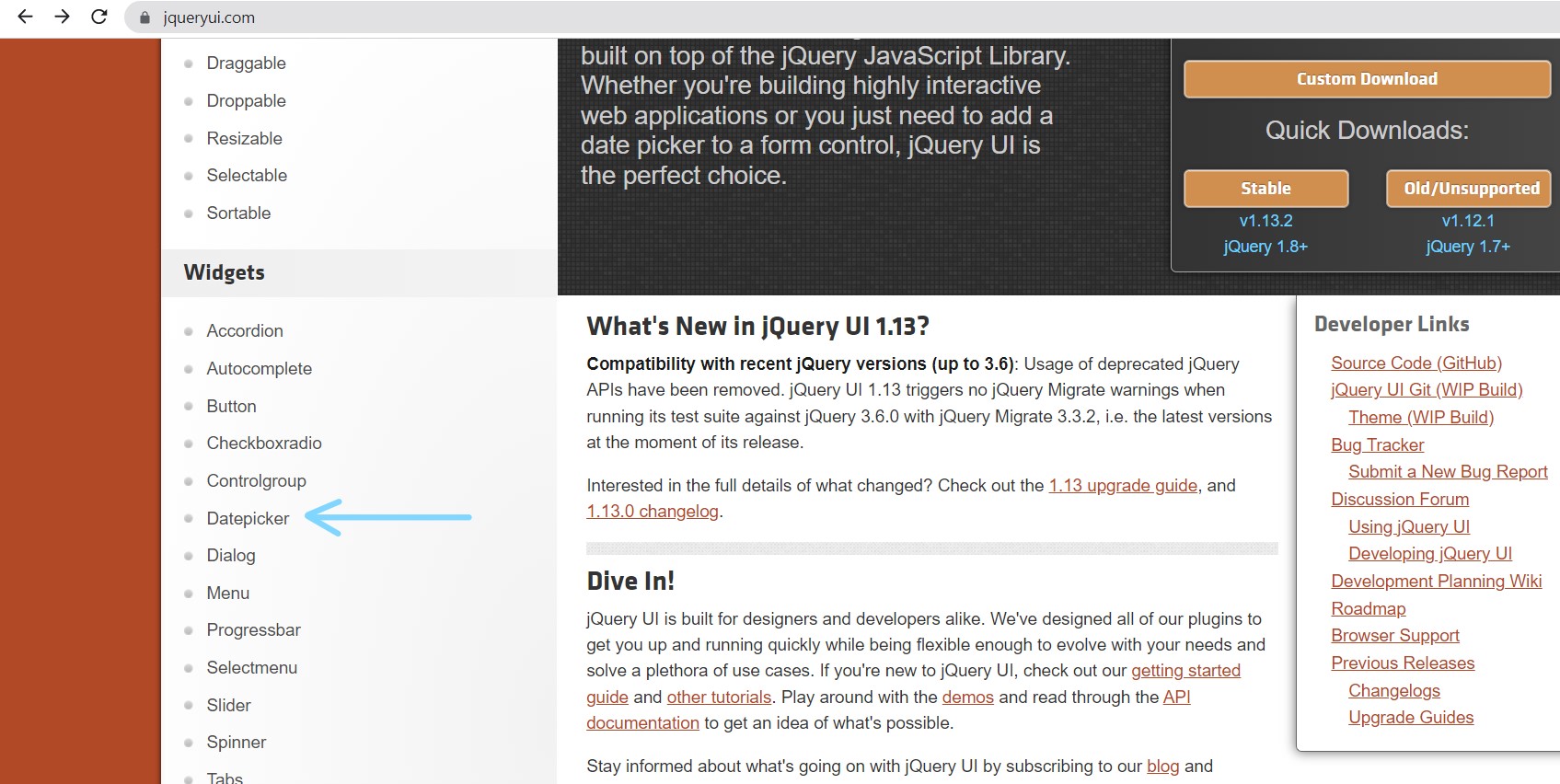Click the v1.13.2 version link
This screenshot has height=784, width=1560.
[x=1265, y=221]
